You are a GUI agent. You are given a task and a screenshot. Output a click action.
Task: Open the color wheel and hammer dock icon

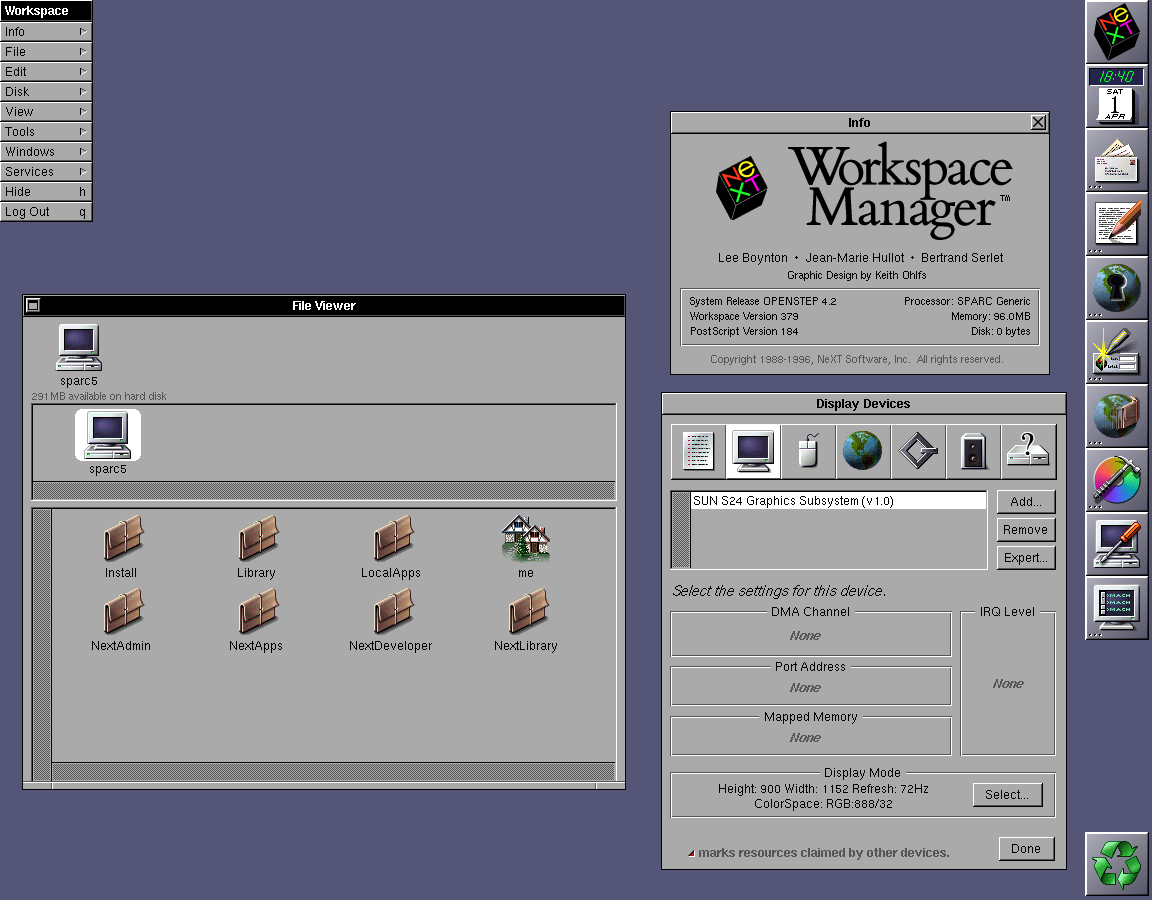point(1116,479)
